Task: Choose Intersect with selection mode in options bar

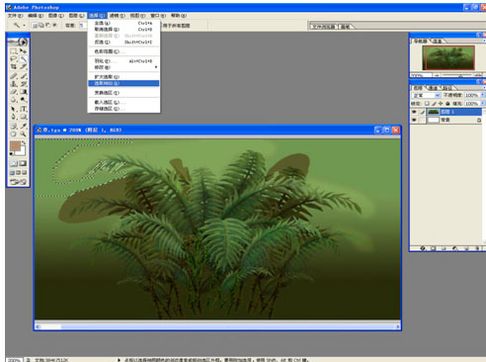Action: click(x=55, y=25)
